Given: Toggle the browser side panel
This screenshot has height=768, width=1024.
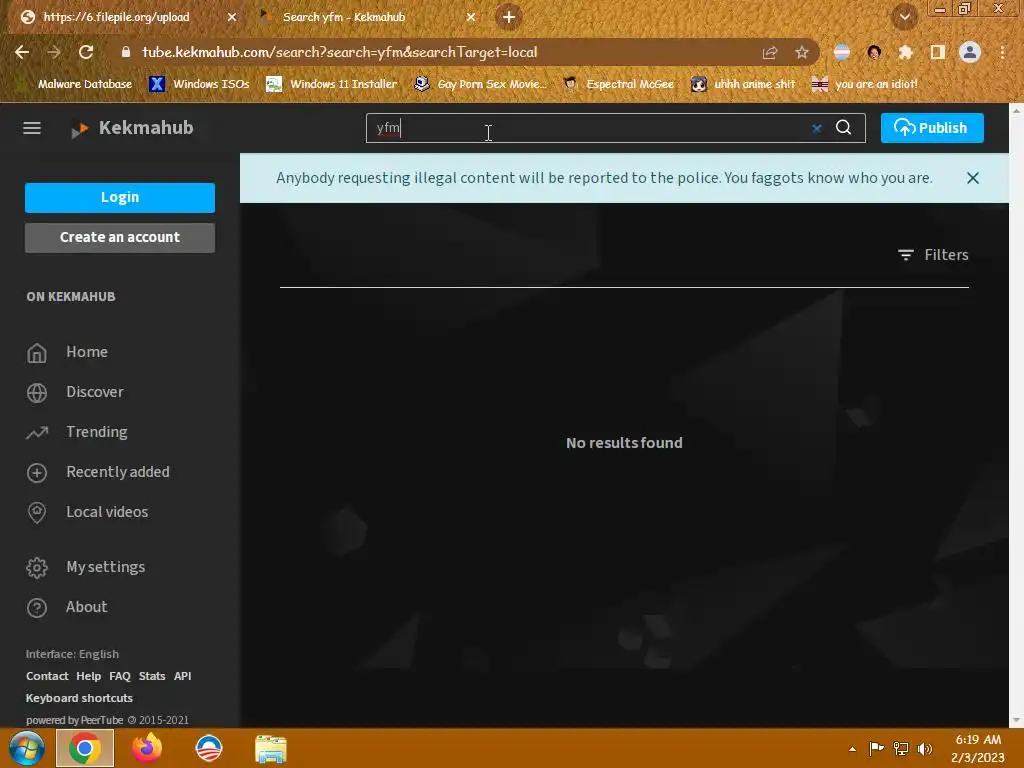Looking at the screenshot, I should pos(938,52).
